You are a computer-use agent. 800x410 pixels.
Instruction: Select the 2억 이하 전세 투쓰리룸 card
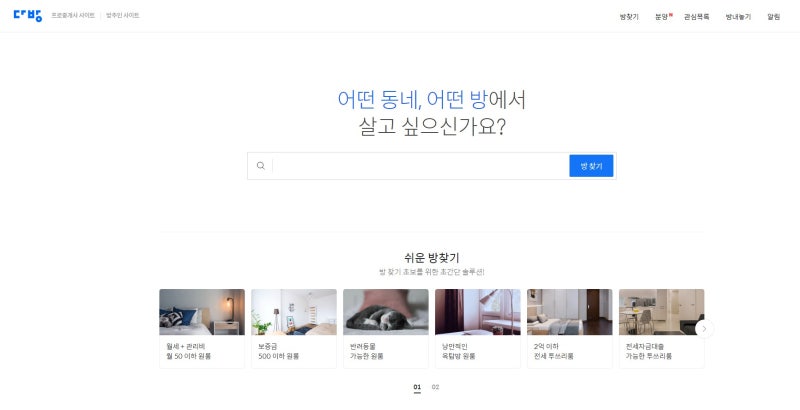(x=569, y=328)
